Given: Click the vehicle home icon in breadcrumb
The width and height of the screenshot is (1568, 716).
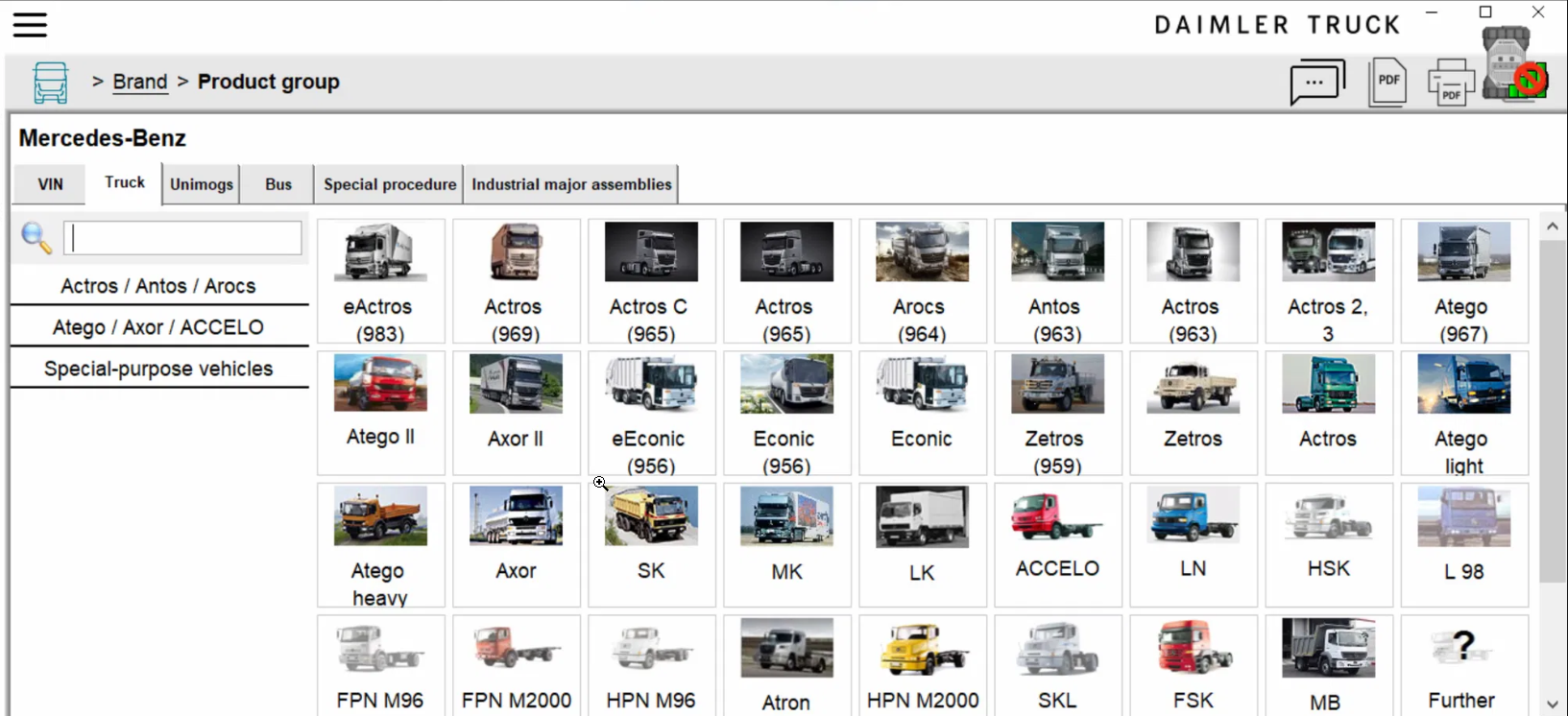Looking at the screenshot, I should [x=51, y=83].
